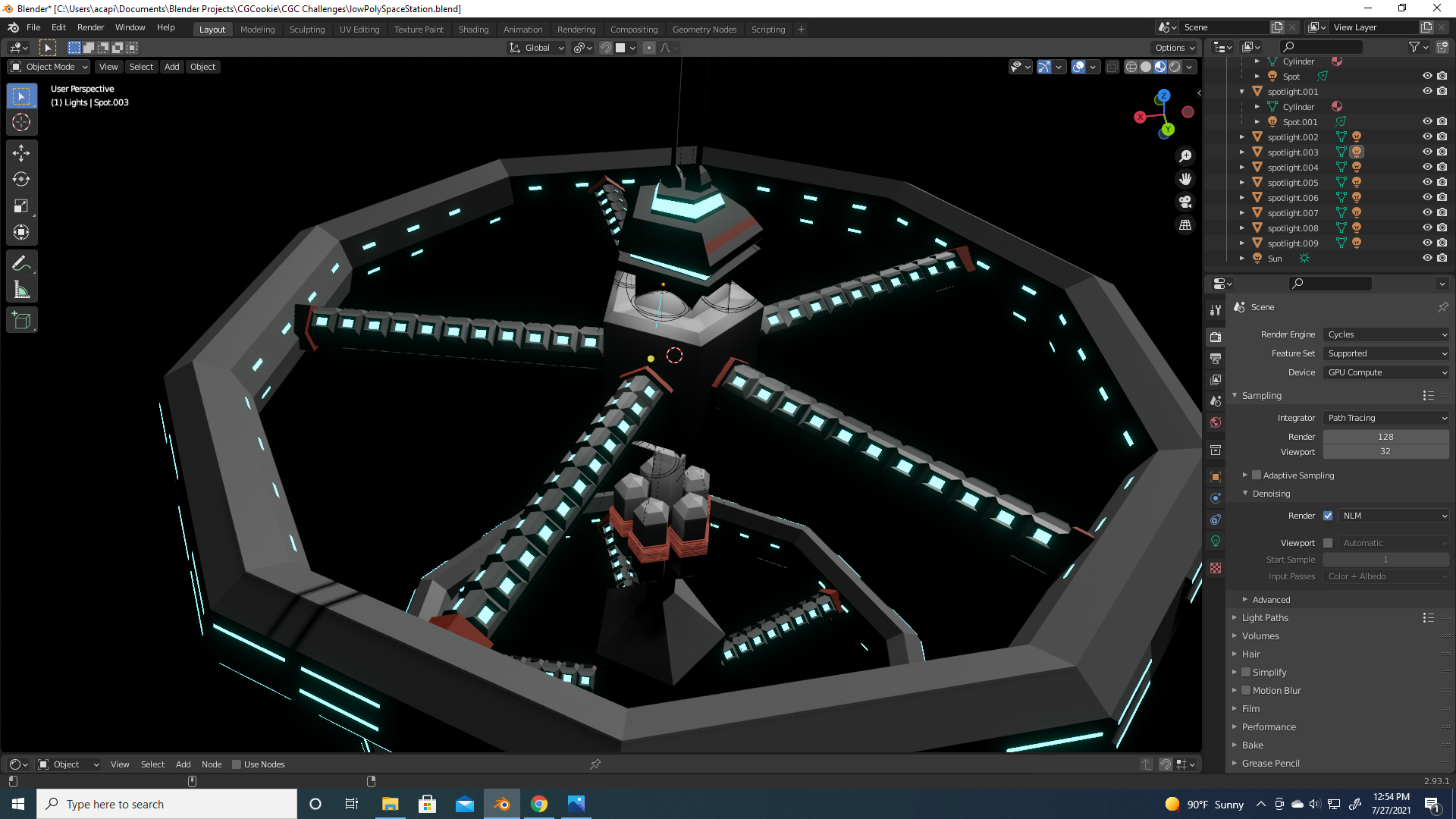
Task: Open Chrome from the Windows taskbar
Action: point(539,804)
